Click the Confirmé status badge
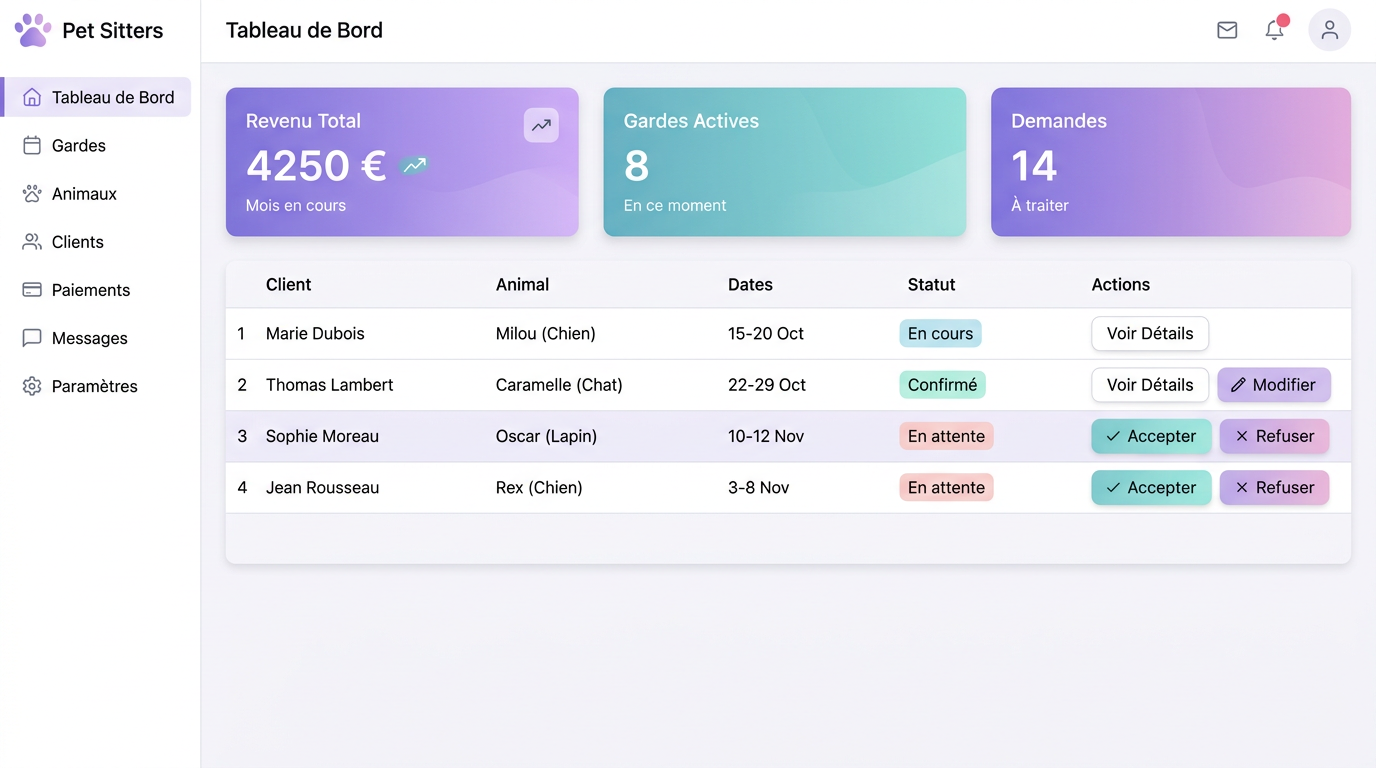The width and height of the screenshot is (1376, 768). tap(942, 384)
